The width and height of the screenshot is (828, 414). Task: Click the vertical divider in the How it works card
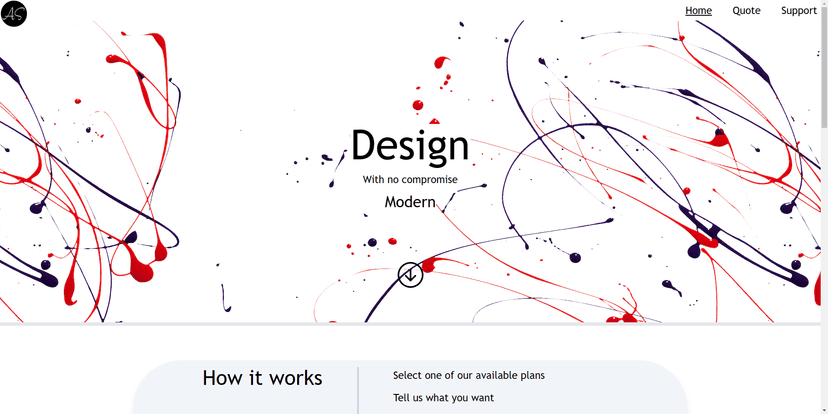point(358,391)
